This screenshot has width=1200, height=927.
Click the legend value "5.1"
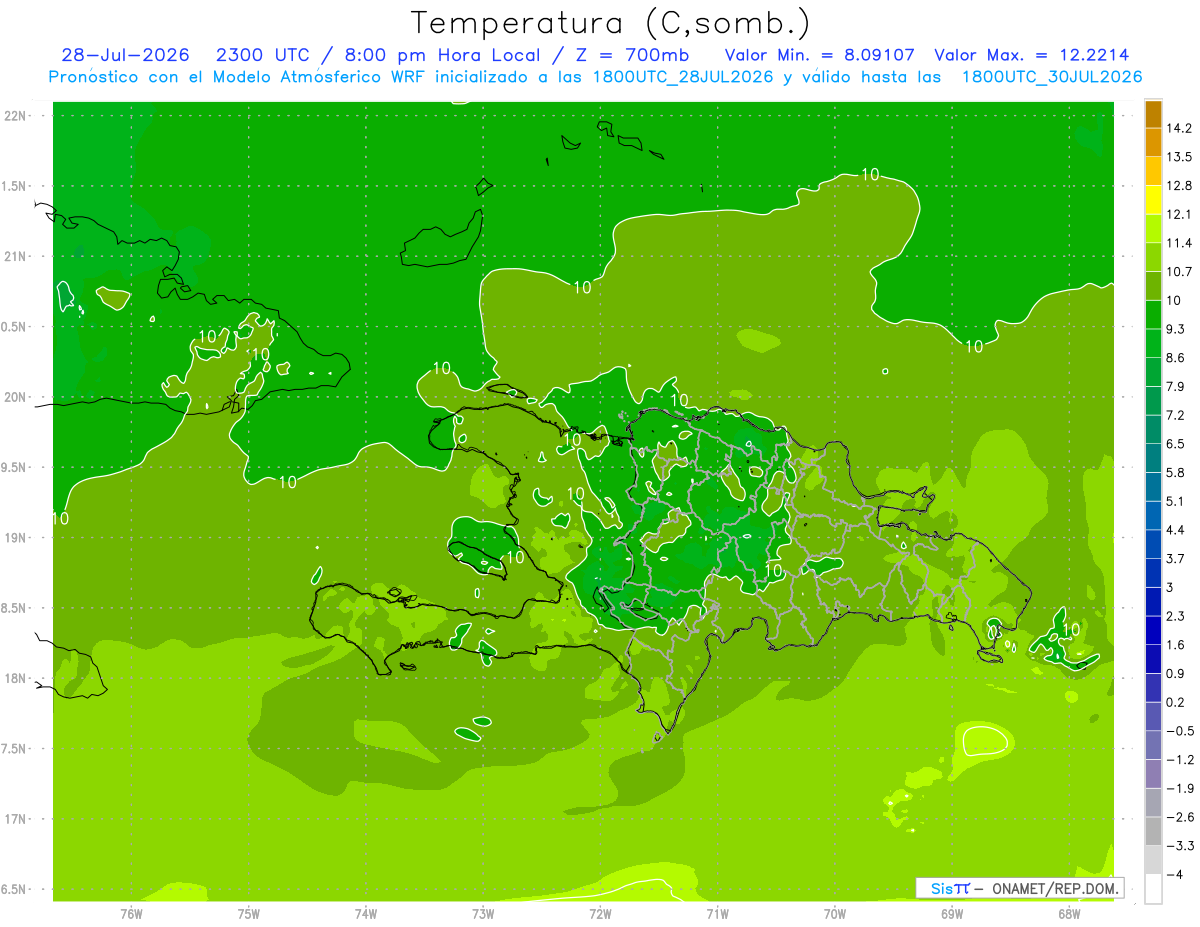1176,501
